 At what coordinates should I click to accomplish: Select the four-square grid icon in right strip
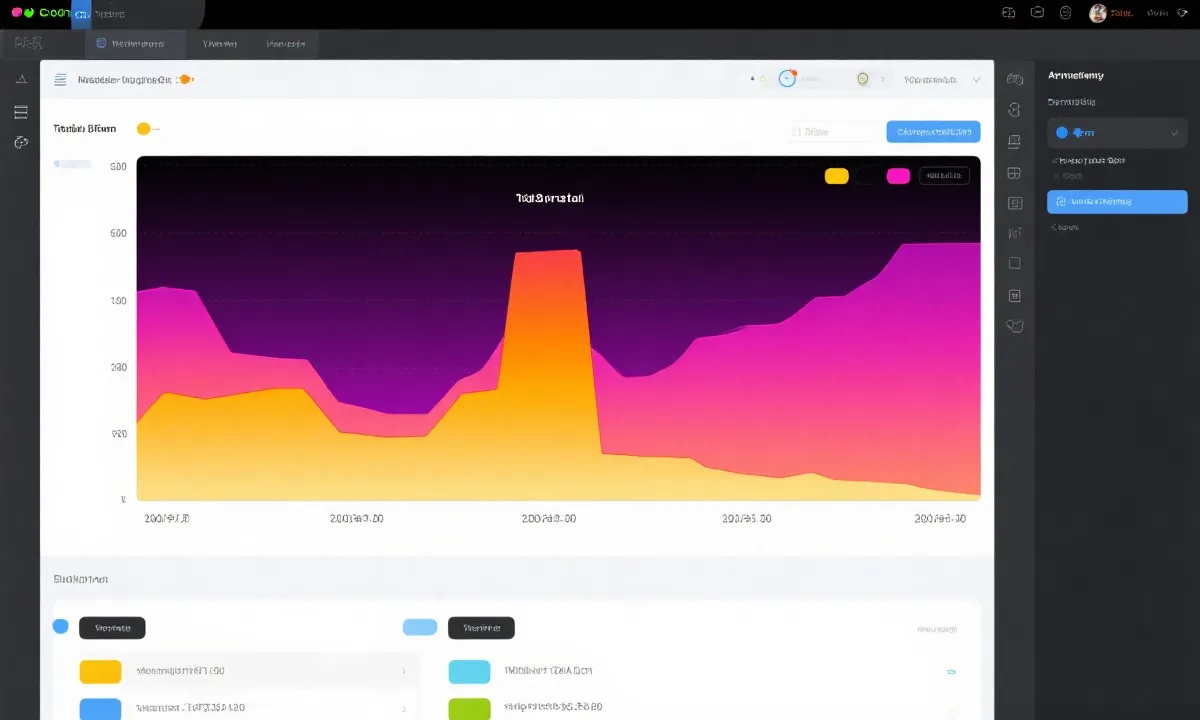click(1014, 173)
